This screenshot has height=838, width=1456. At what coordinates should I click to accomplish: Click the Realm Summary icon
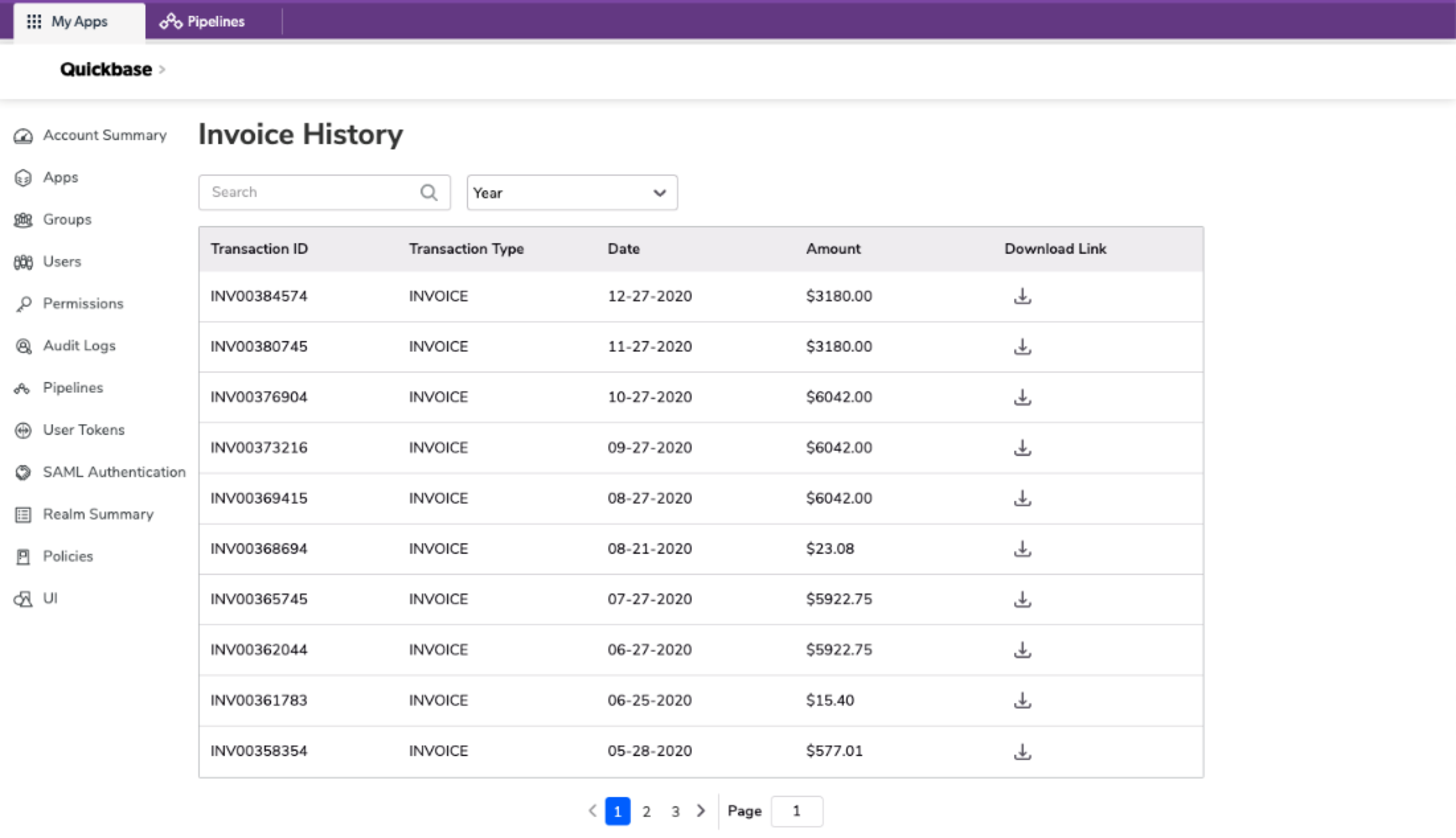(23, 515)
